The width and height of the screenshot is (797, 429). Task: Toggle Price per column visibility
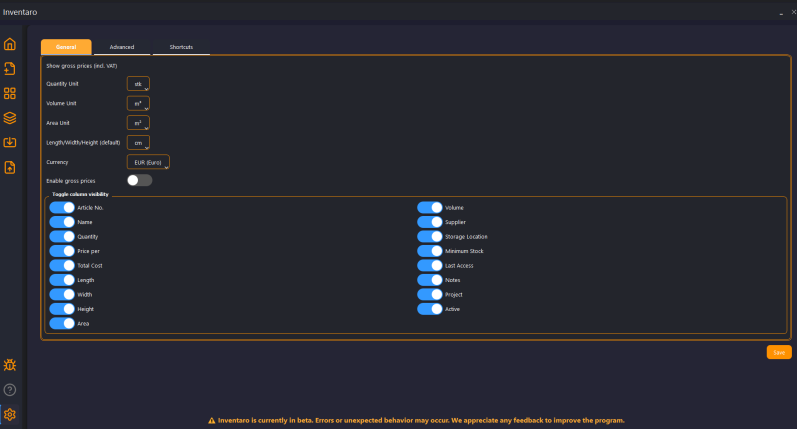coord(62,251)
